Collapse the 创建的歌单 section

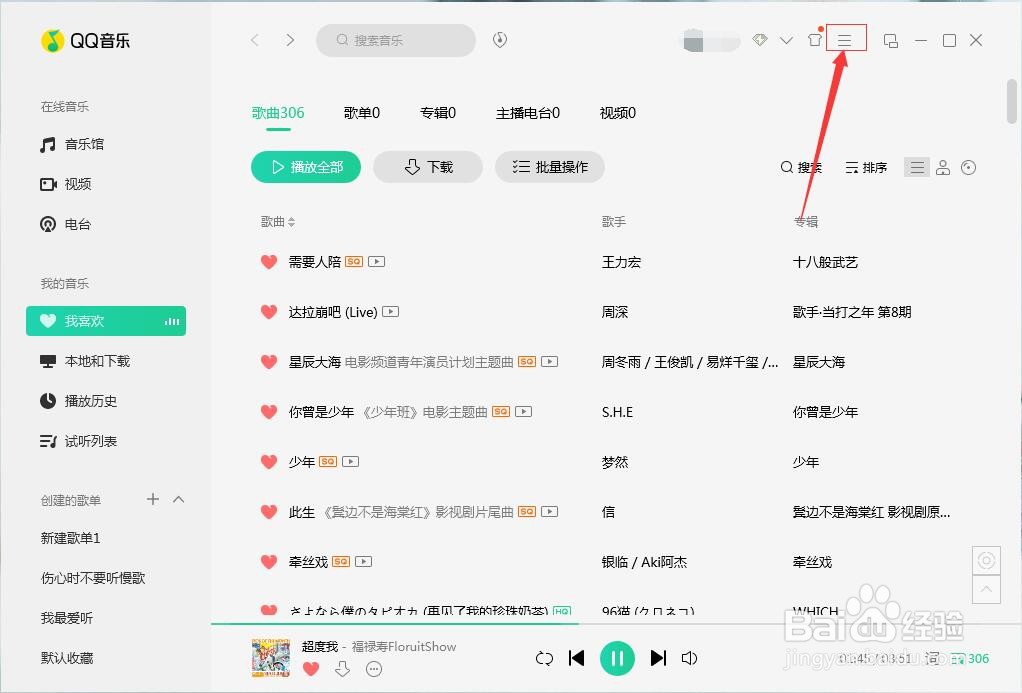pos(176,499)
